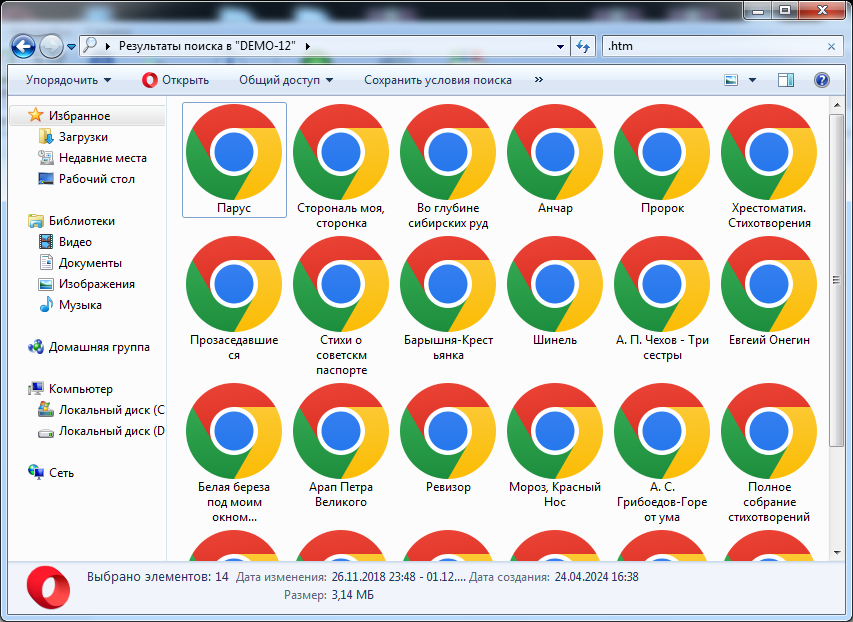The image size is (853, 622).
Task: Open the Загрузки folder
Action: click(83, 137)
